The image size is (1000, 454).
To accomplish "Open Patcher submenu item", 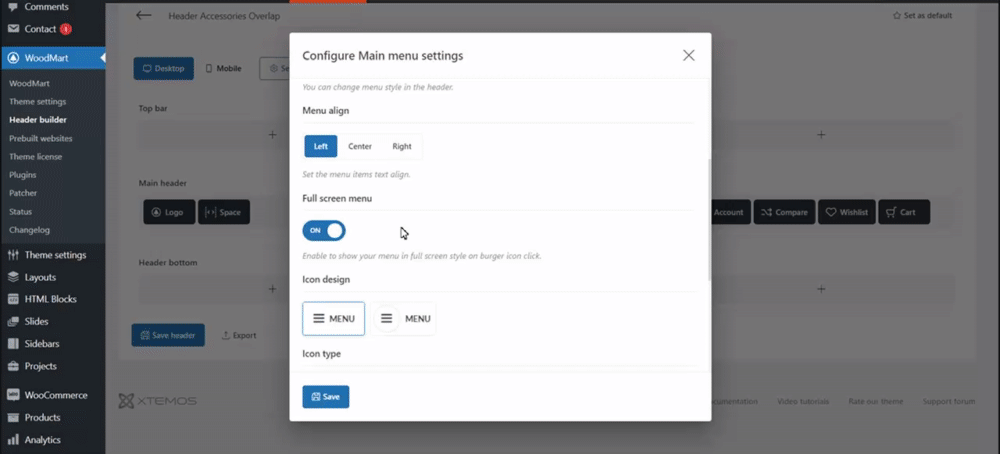I will [23, 193].
